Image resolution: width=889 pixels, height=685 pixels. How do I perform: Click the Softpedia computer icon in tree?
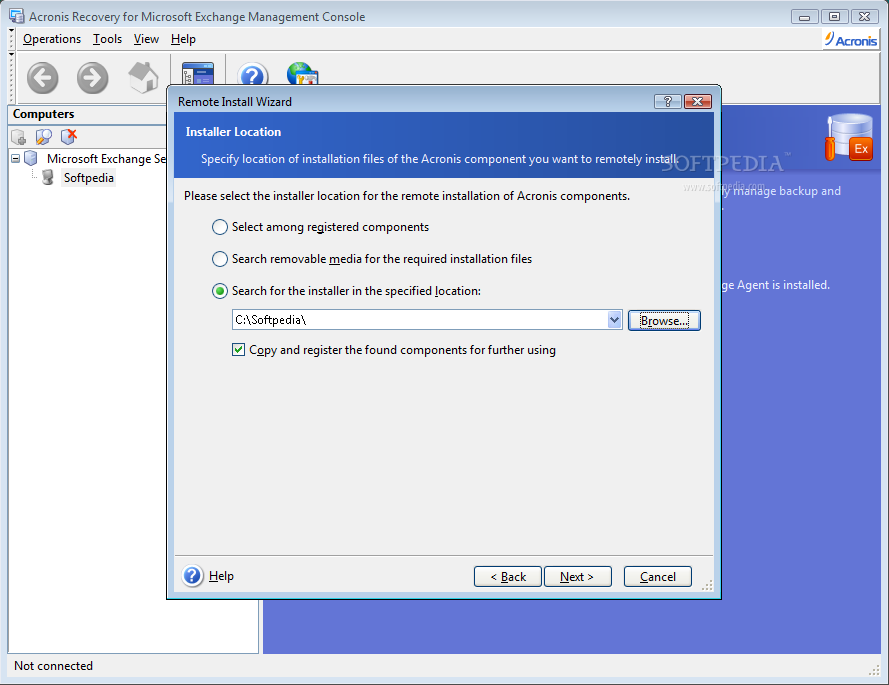48,177
